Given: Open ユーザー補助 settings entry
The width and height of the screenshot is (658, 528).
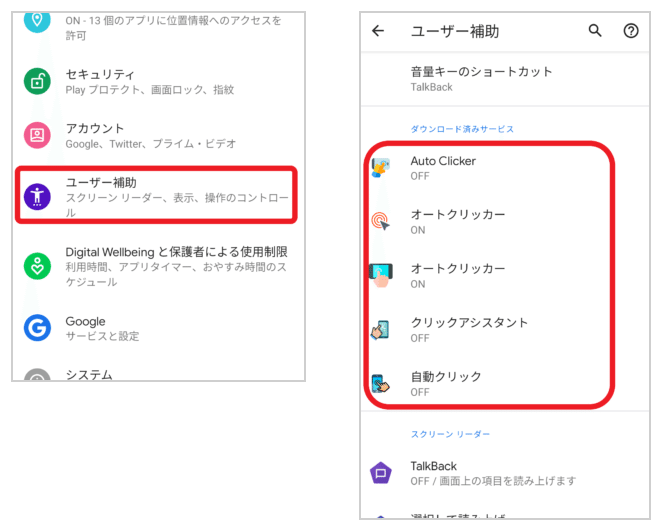Looking at the screenshot, I should point(156,195).
